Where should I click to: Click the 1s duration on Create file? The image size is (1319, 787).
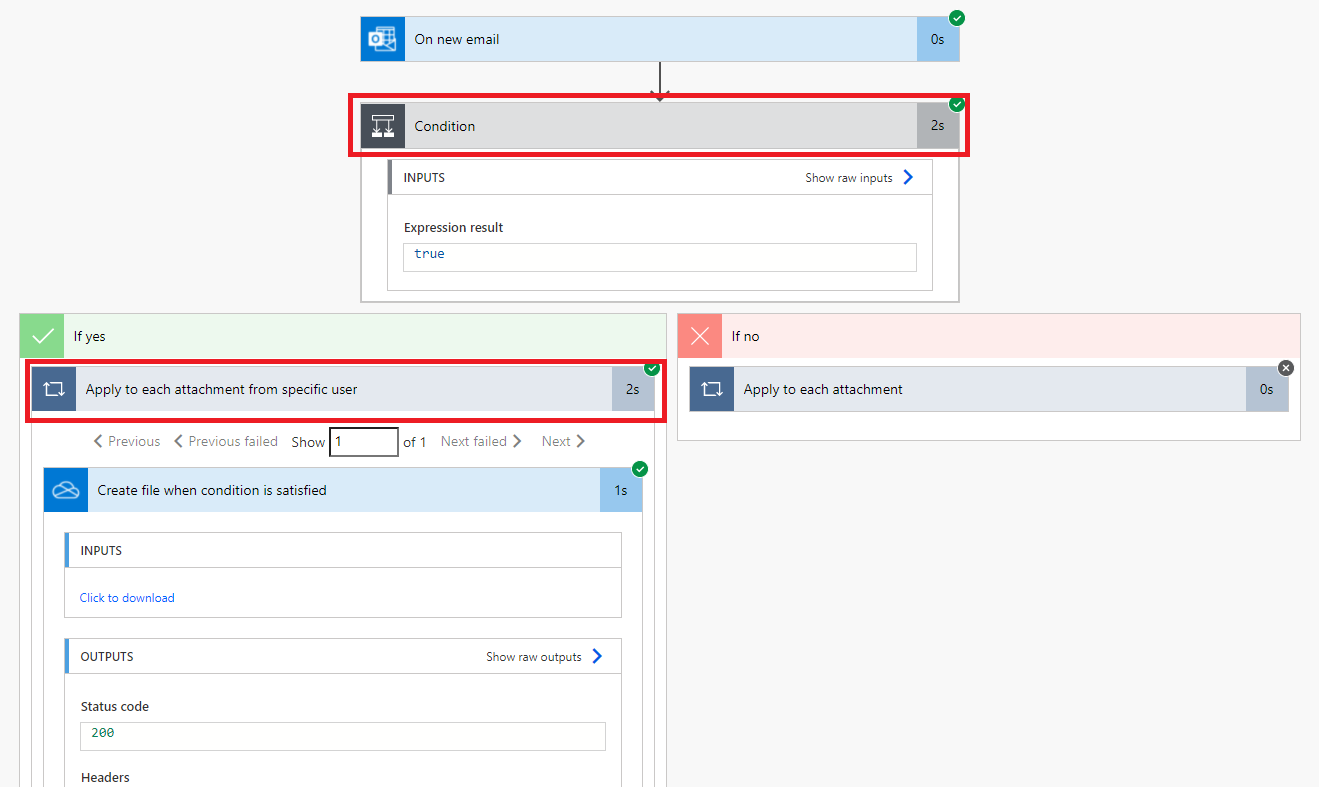coord(621,490)
